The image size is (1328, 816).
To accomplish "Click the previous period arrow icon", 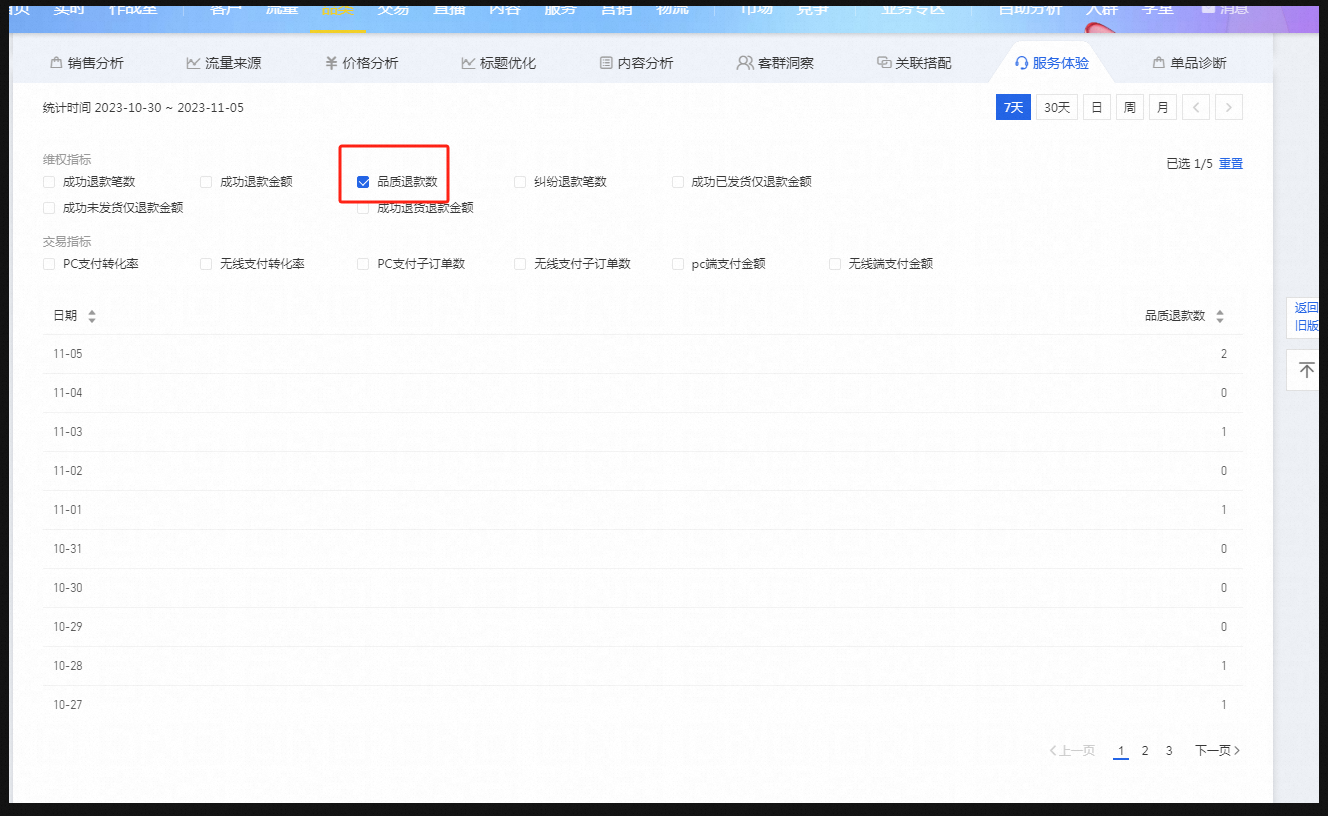I will (1196, 107).
